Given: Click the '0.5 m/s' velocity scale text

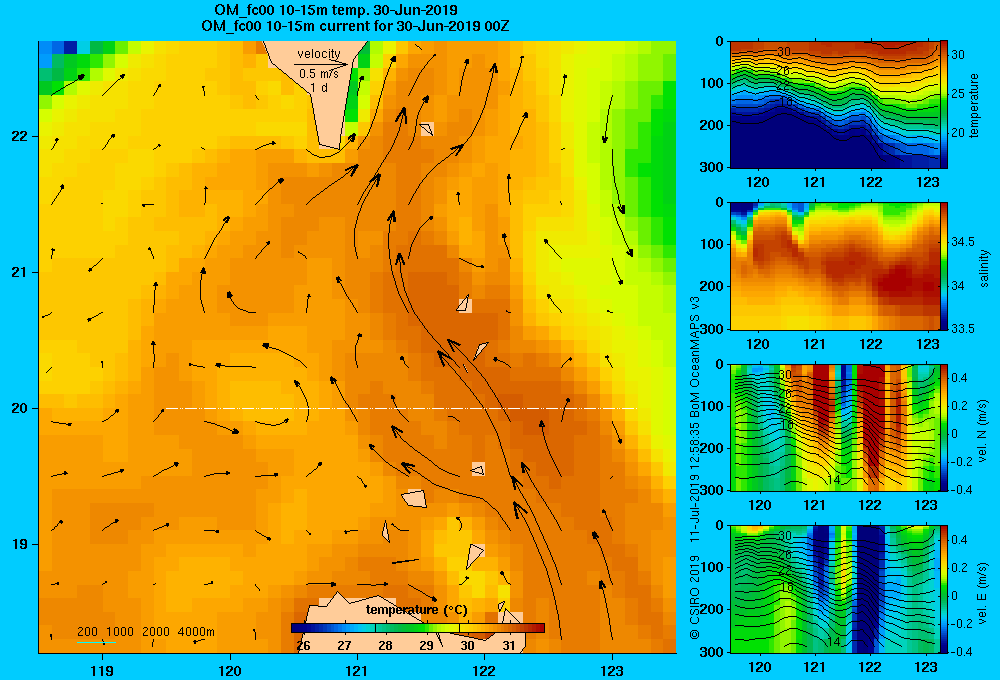Looking at the screenshot, I should (x=319, y=74).
